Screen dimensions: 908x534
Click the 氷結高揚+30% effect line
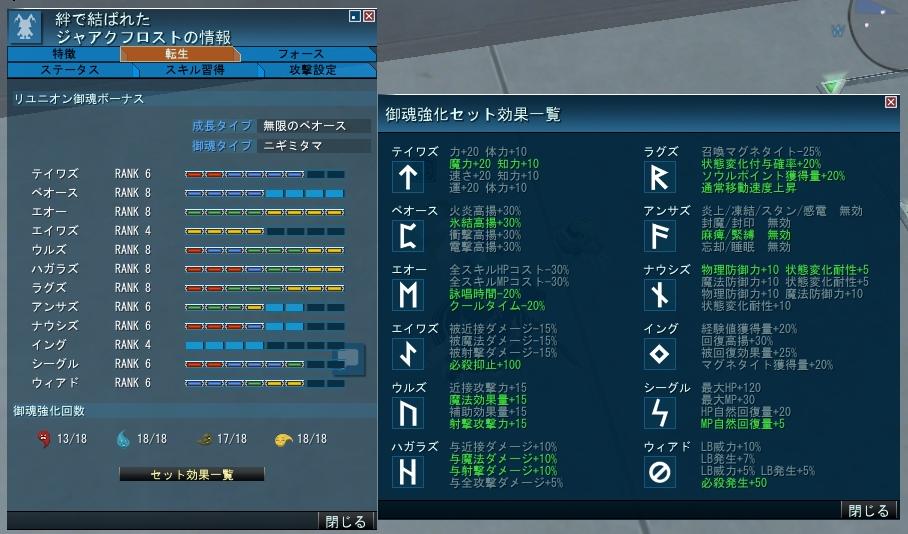[x=485, y=223]
